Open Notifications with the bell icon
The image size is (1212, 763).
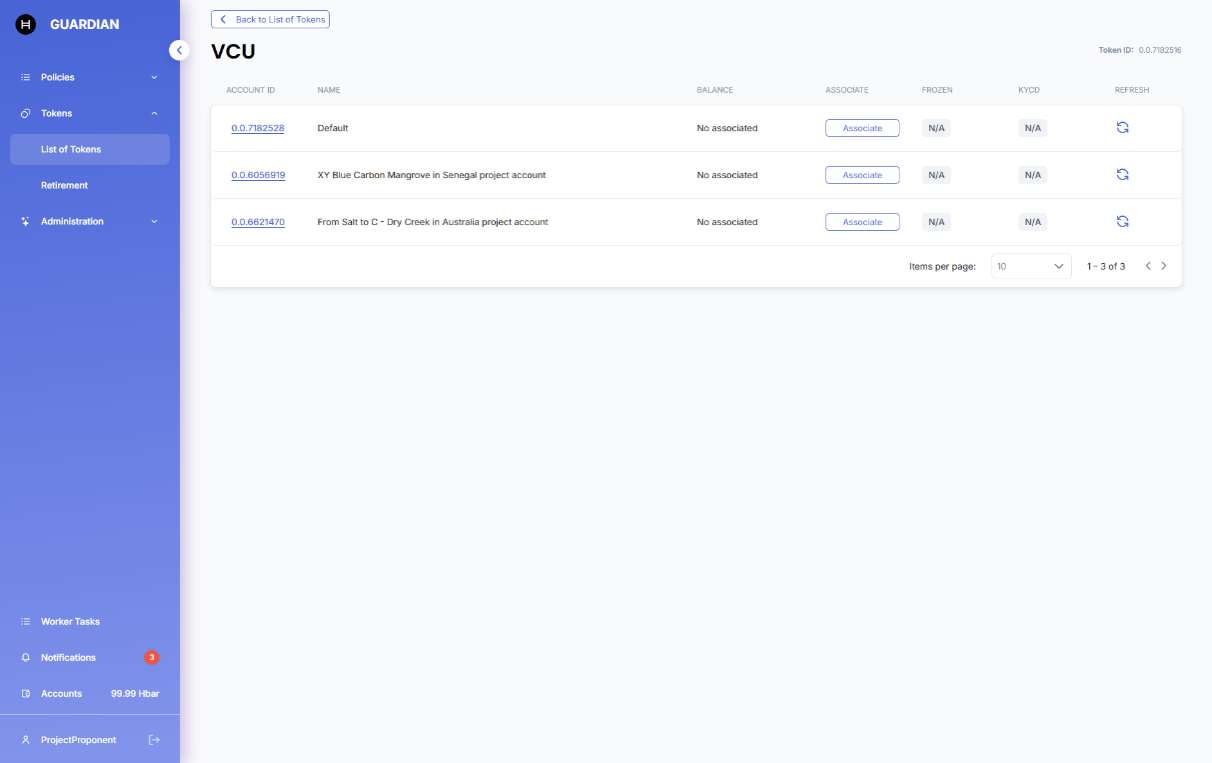26,658
